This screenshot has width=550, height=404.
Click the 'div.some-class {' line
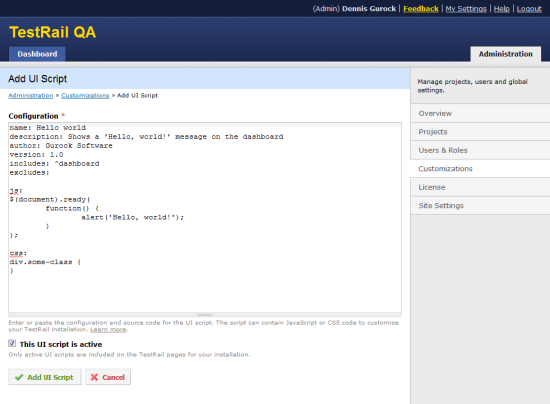click(x=45, y=262)
